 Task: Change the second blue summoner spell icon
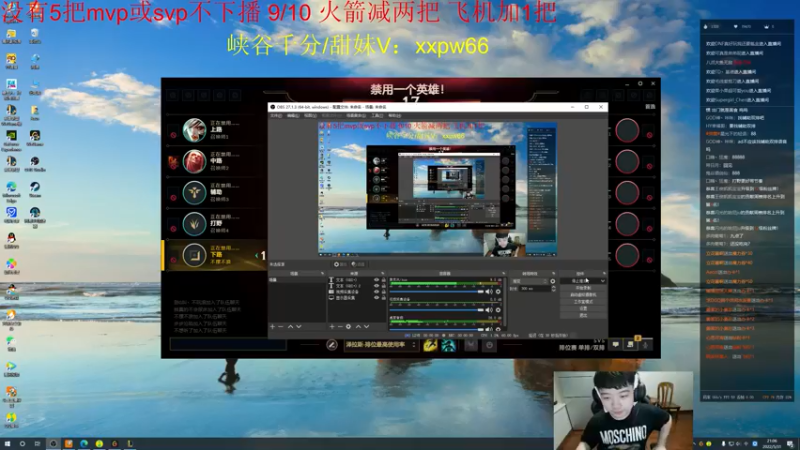(x=448, y=345)
